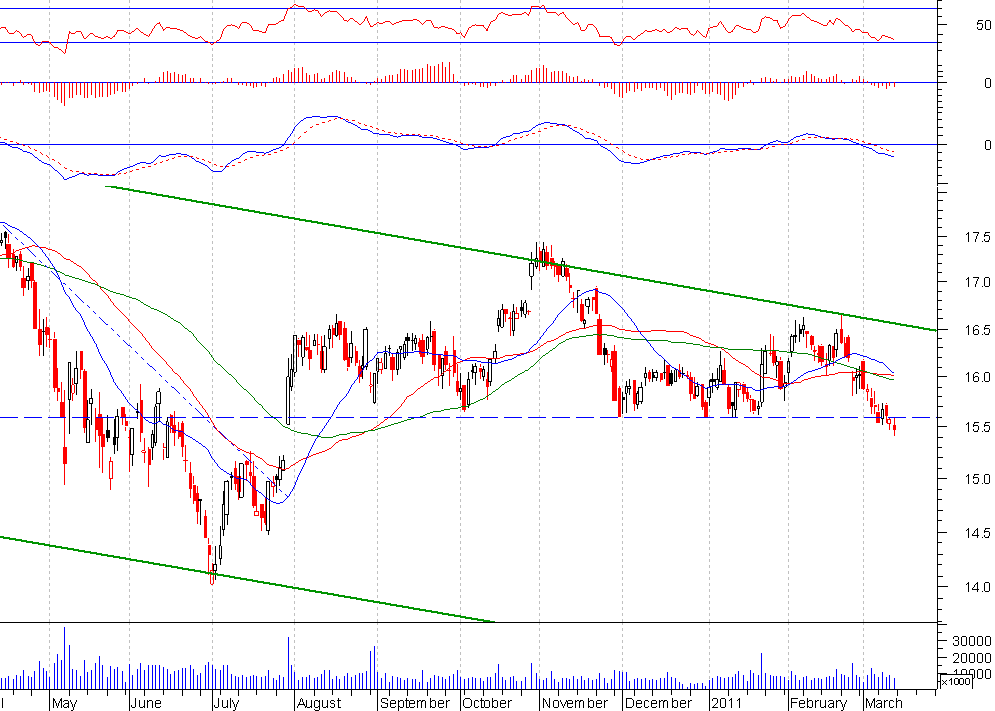Select the 20000 volume axis label
995x711 pixels.
tap(972, 658)
